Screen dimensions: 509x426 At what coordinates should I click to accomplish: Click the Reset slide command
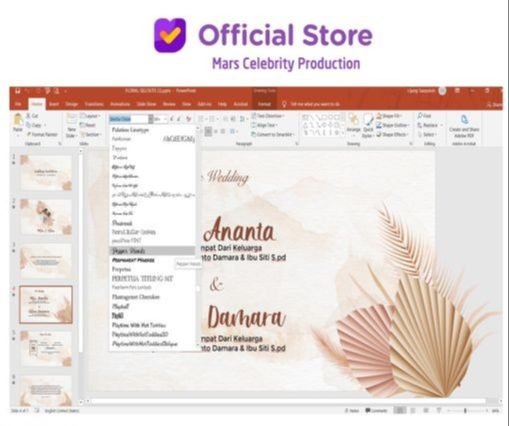[88, 125]
